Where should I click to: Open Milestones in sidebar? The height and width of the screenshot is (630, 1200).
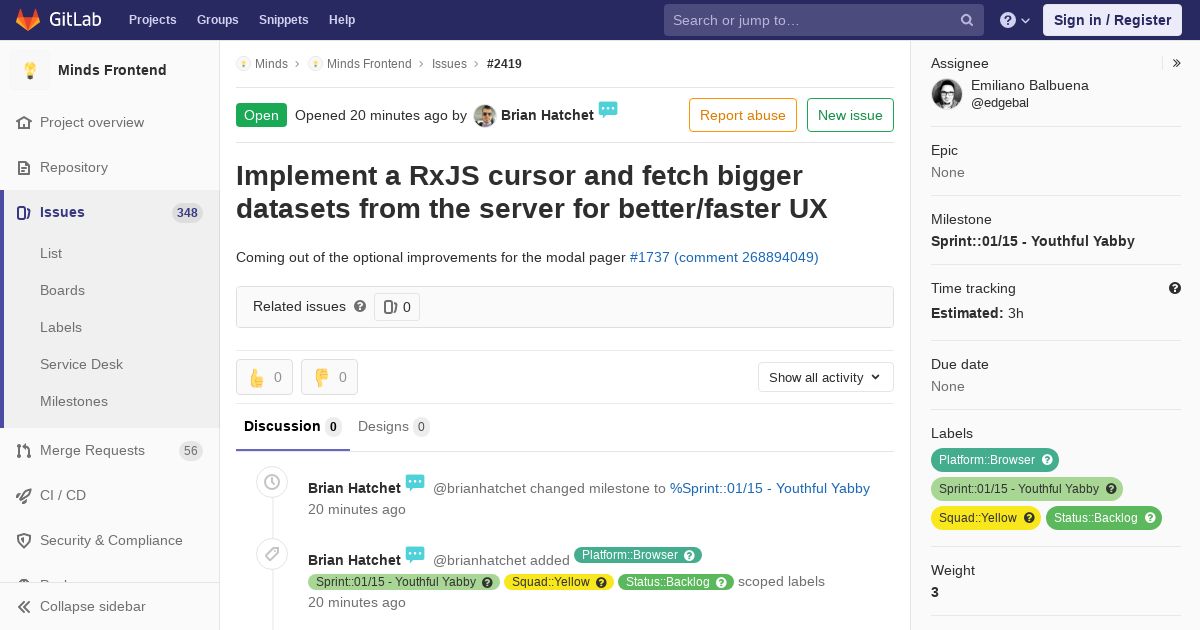[x=74, y=401]
